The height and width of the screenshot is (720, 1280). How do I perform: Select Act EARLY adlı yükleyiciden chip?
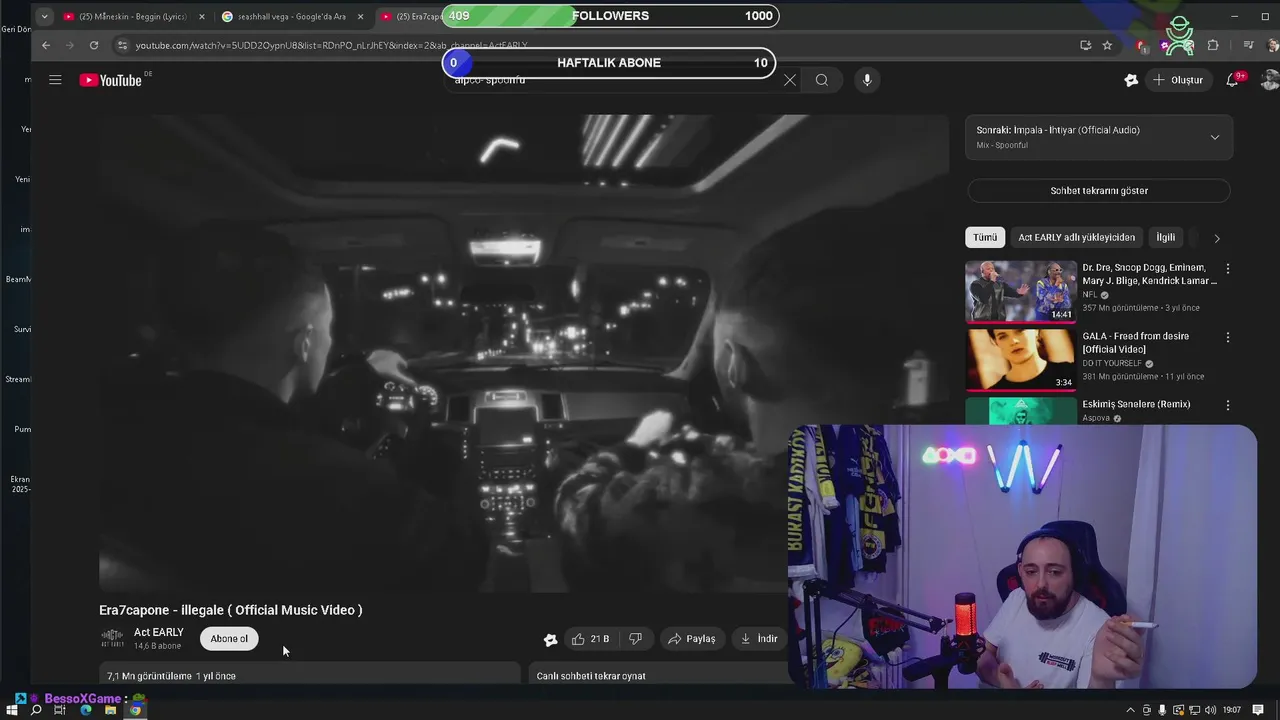pos(1076,237)
